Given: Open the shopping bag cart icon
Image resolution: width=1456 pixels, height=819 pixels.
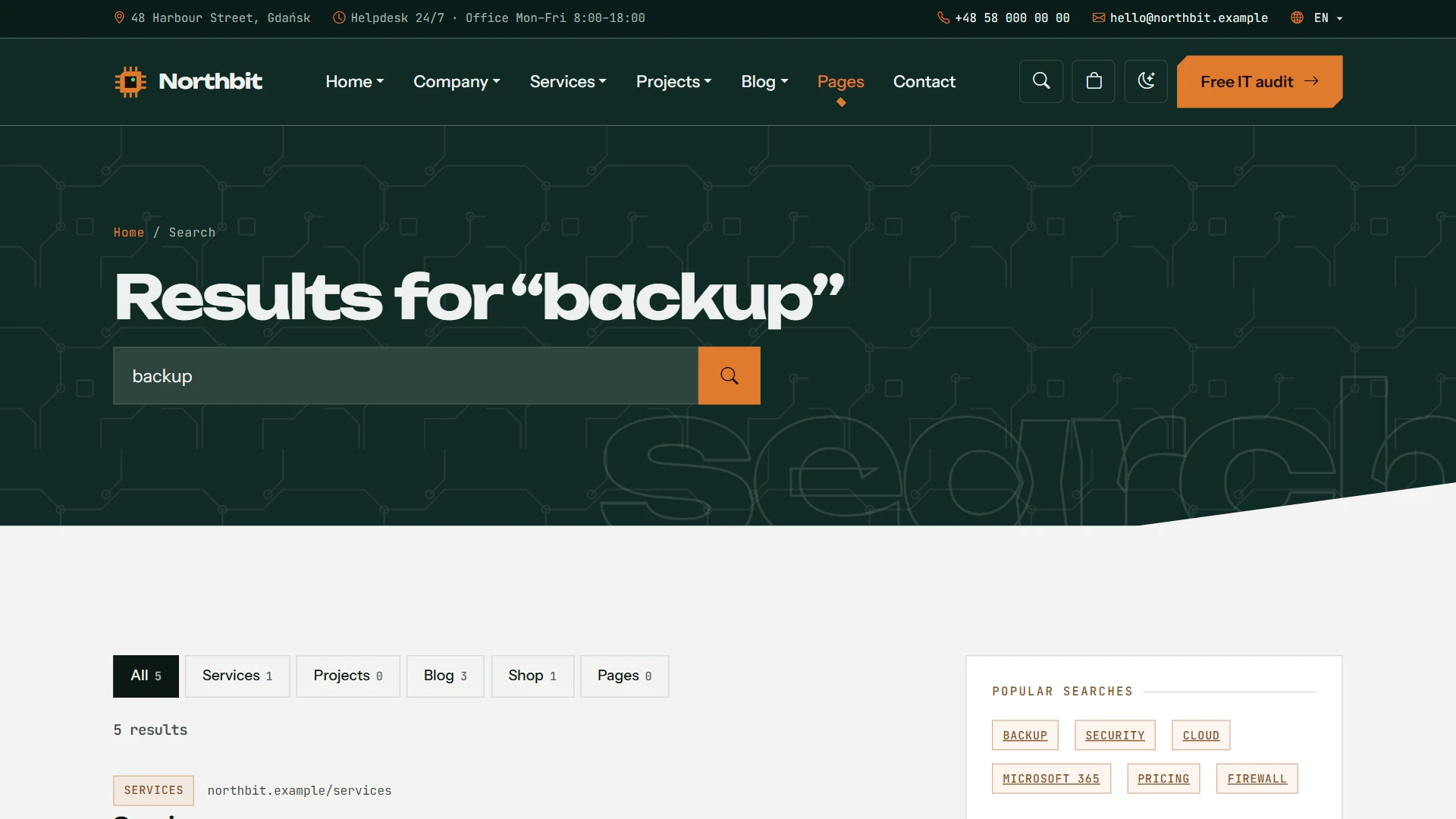Looking at the screenshot, I should click(x=1094, y=81).
